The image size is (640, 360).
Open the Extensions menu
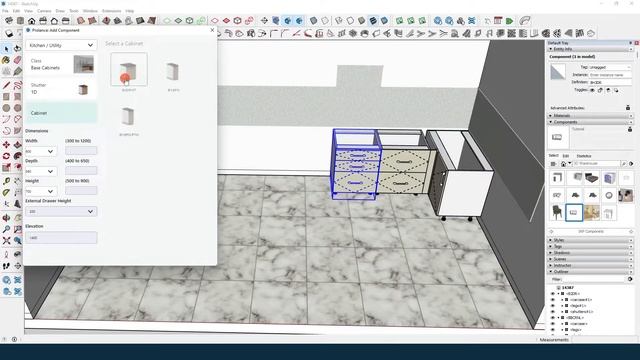pyautogui.click(x=111, y=11)
